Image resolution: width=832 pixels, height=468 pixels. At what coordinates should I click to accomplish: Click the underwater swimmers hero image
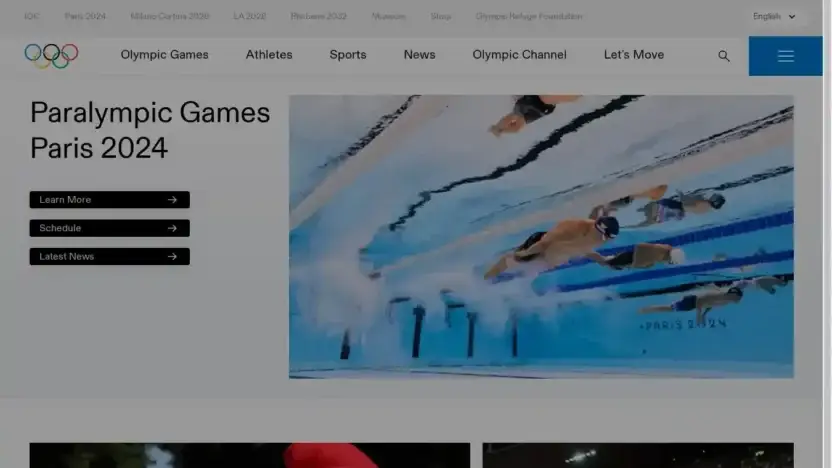[541, 237]
